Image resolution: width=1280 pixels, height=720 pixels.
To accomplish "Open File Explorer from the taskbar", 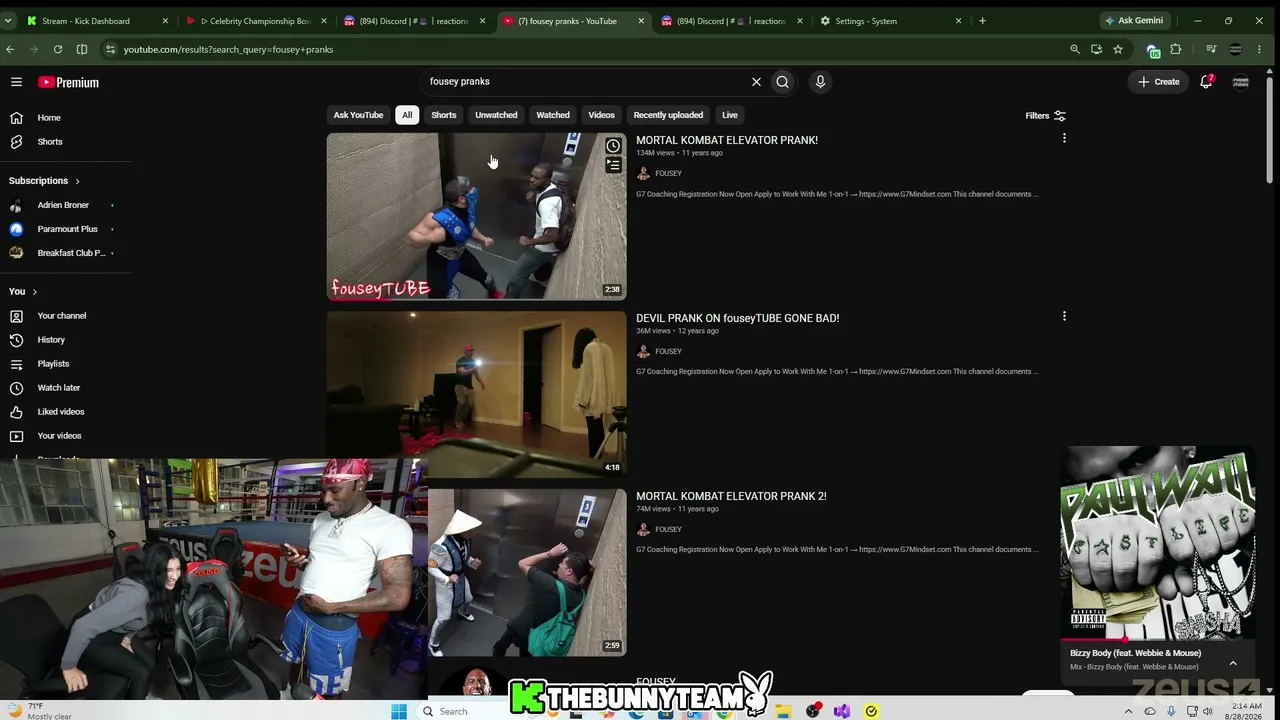I will click(x=783, y=711).
